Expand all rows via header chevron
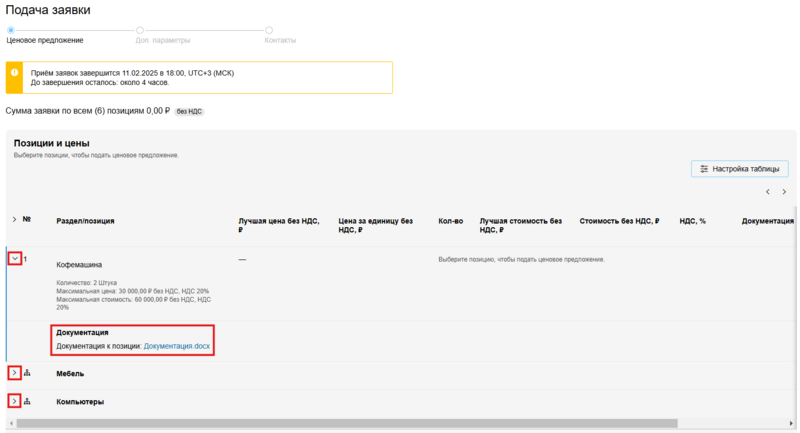The height and width of the screenshot is (433, 800). pyautogui.click(x=14, y=219)
